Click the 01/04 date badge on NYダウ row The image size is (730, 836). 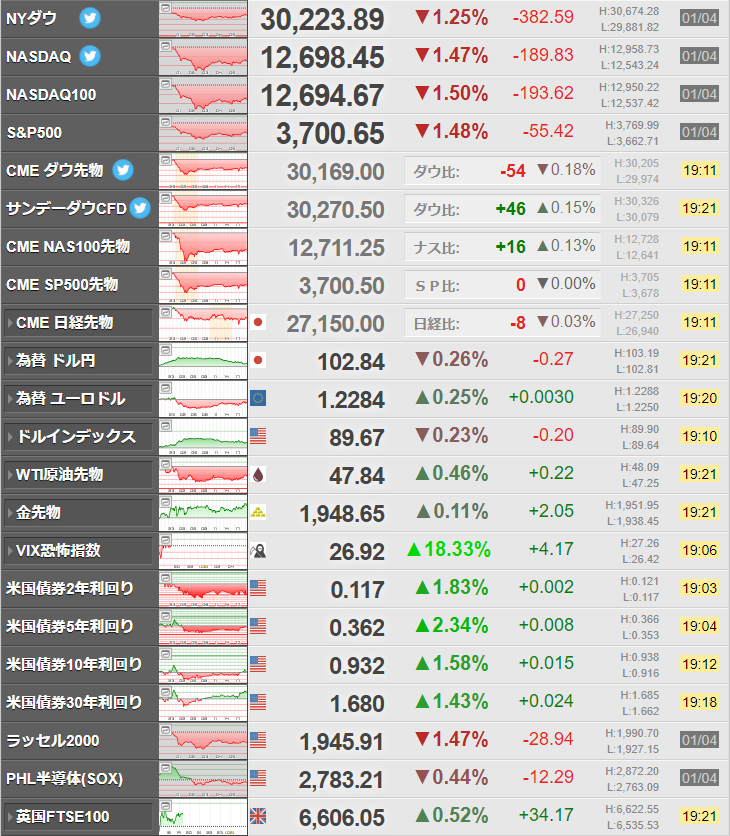699,18
